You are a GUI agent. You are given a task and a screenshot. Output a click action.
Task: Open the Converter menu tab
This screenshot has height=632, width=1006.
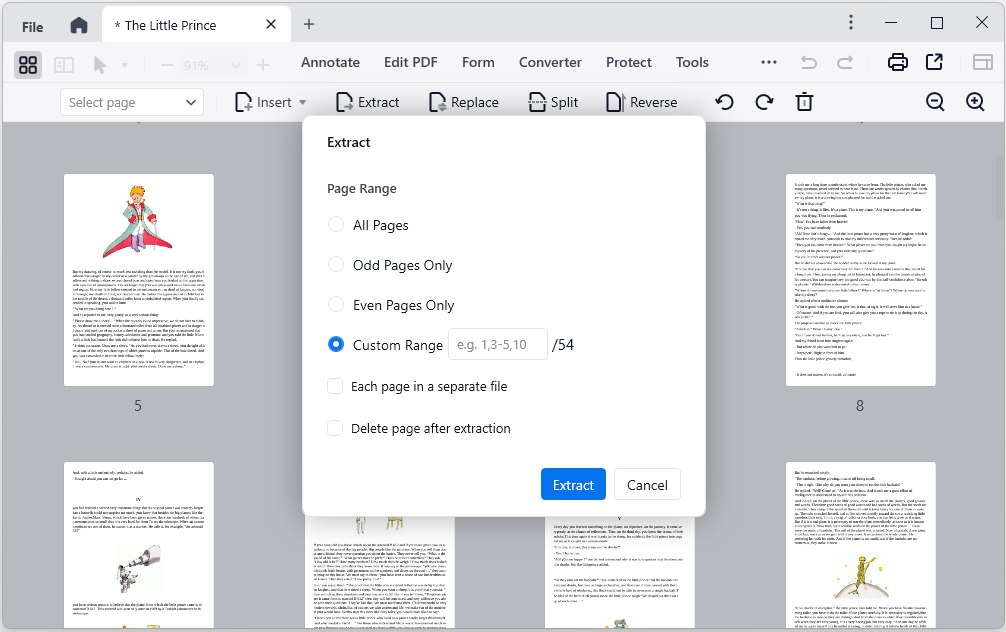click(550, 62)
